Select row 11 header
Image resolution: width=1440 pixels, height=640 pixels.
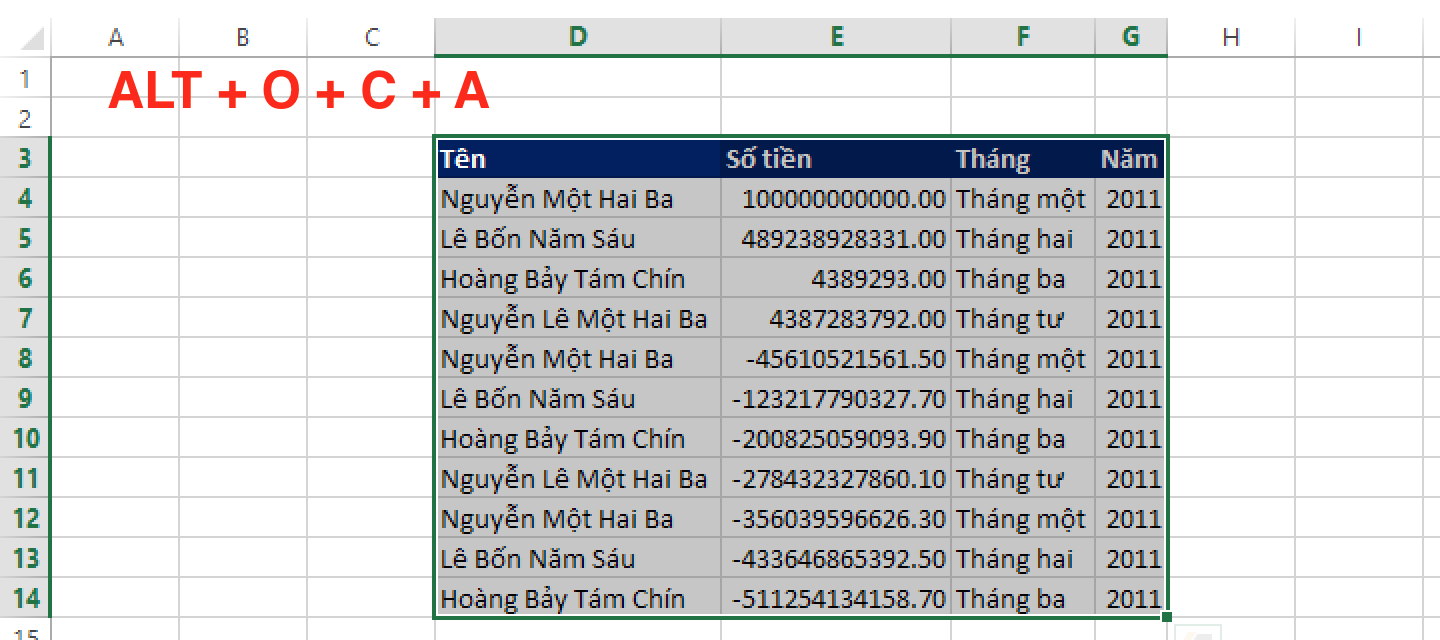click(25, 478)
